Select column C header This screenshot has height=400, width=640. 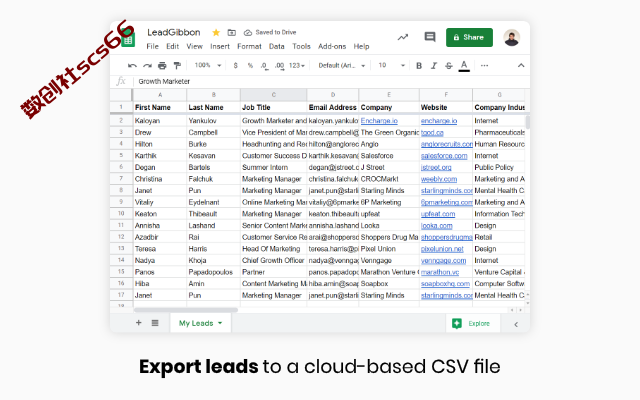[273, 95]
